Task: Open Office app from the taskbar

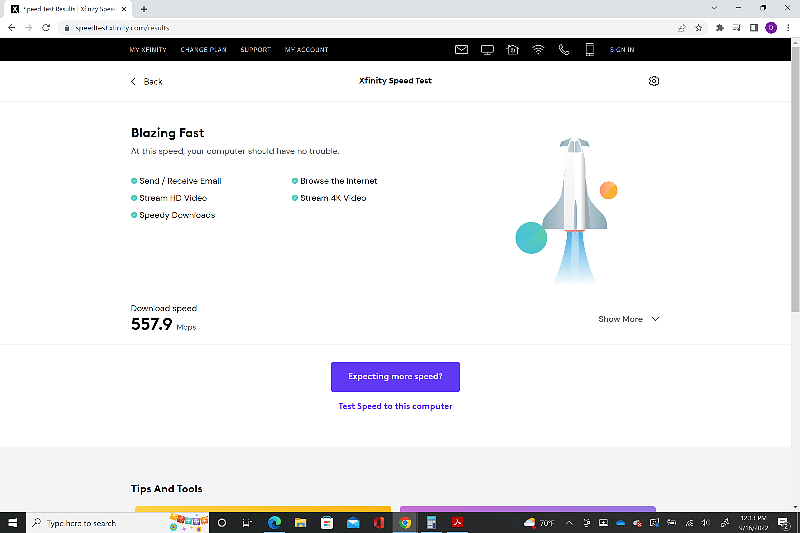Action: coord(379,523)
